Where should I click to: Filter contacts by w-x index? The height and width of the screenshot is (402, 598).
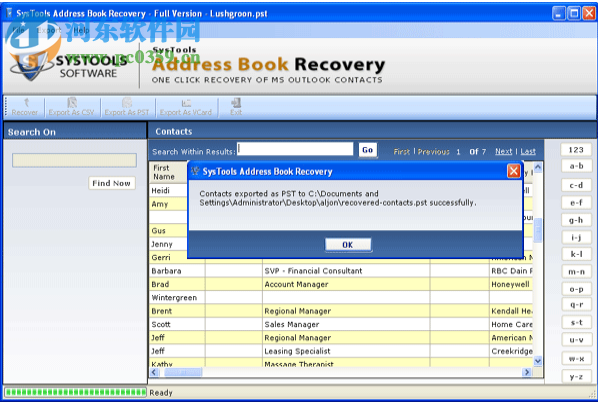tap(576, 359)
